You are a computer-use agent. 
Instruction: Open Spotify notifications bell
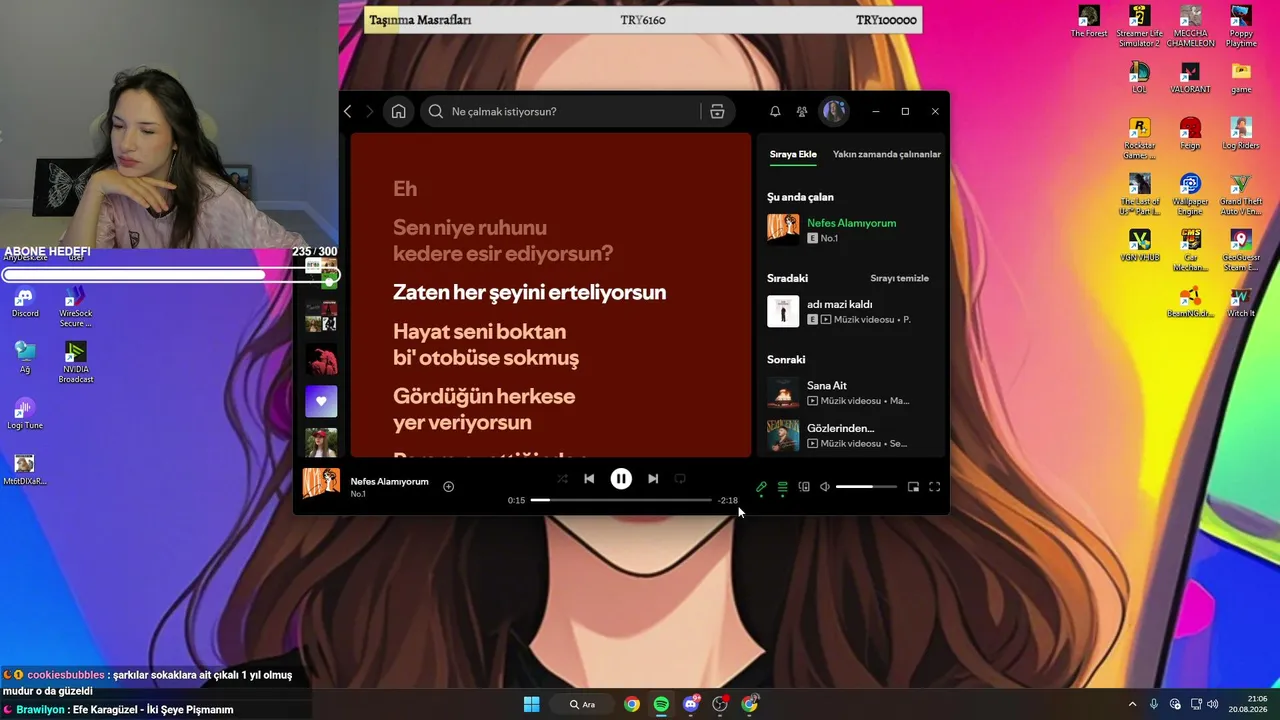(775, 112)
